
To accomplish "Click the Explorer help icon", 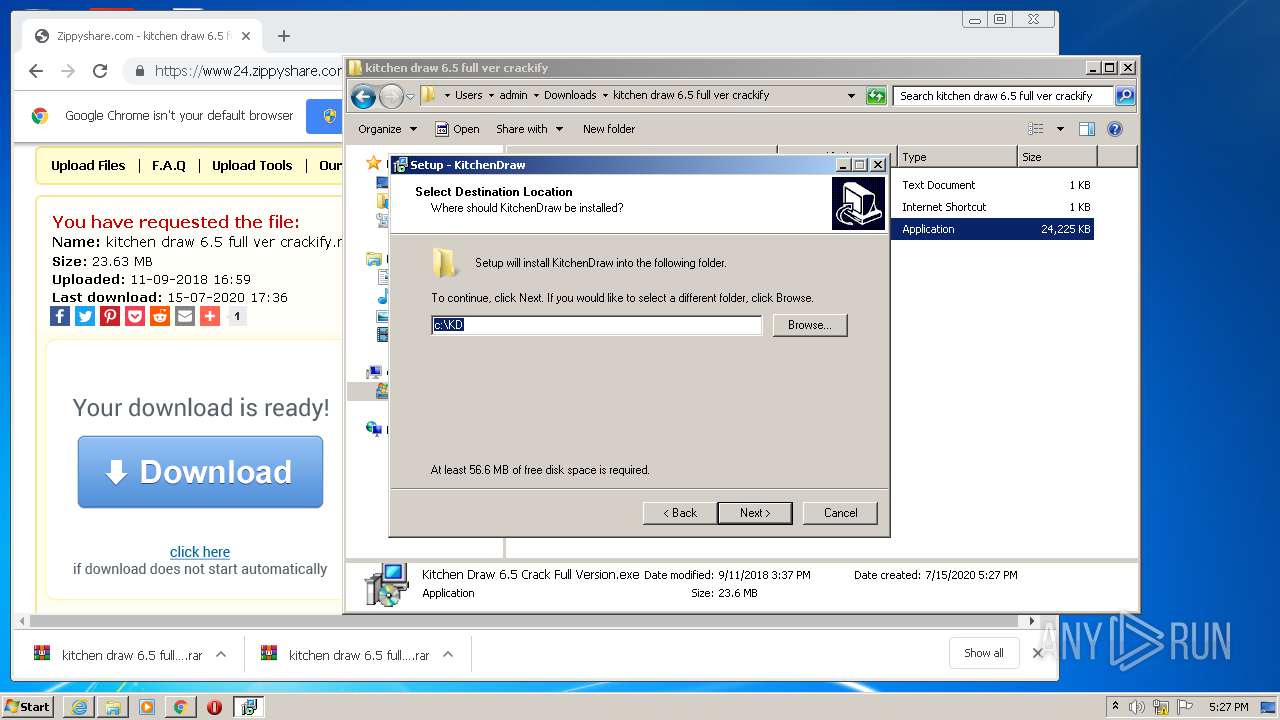I will 1115,129.
